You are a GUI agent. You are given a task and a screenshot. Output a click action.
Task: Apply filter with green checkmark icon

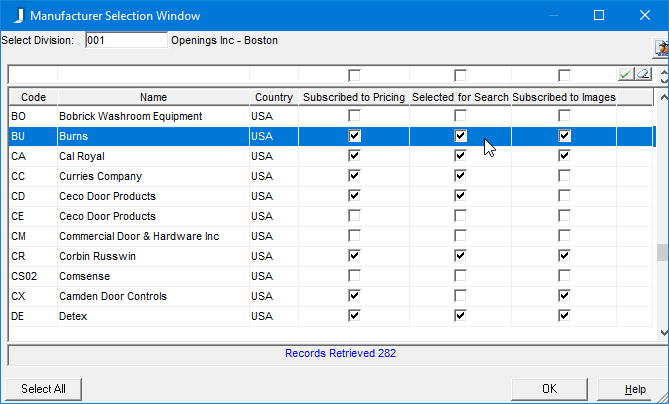click(x=625, y=74)
